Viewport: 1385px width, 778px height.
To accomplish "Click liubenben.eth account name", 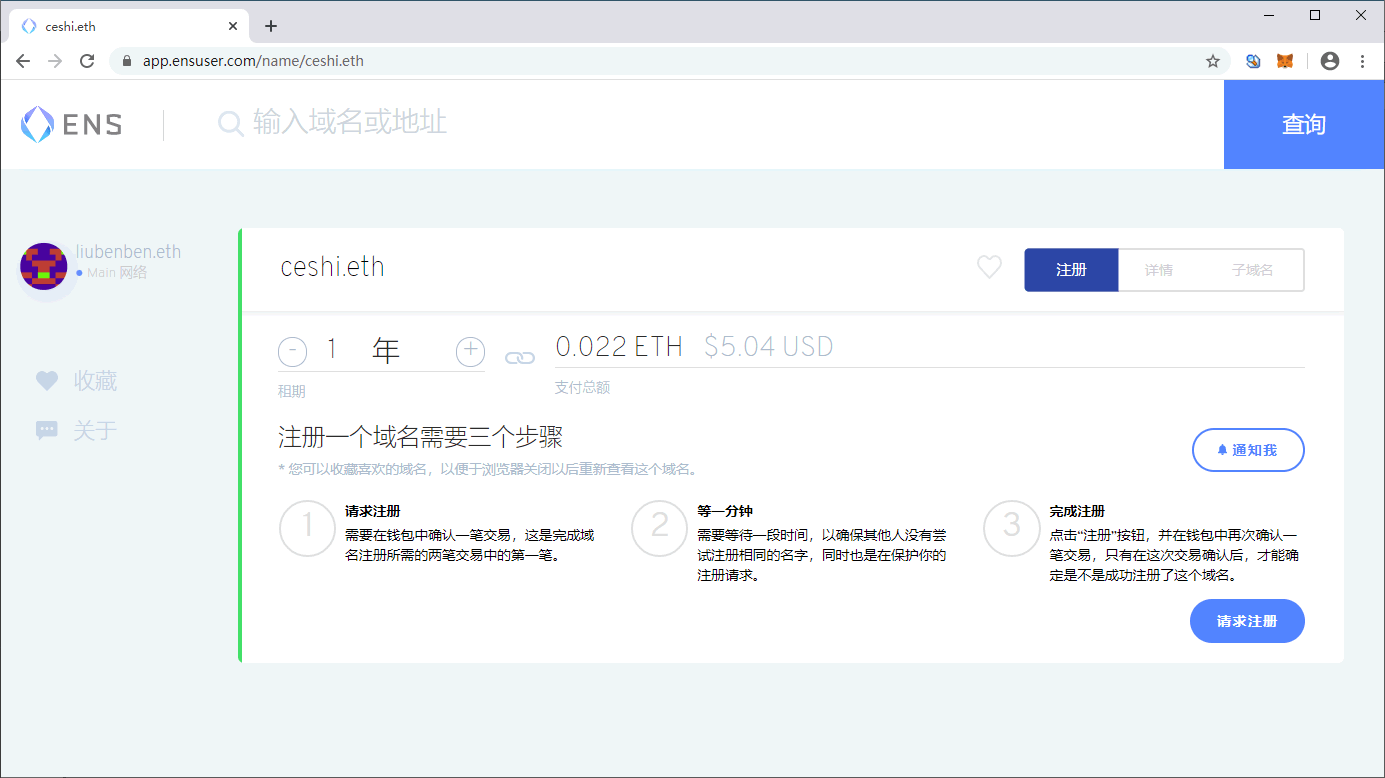I will click(128, 252).
